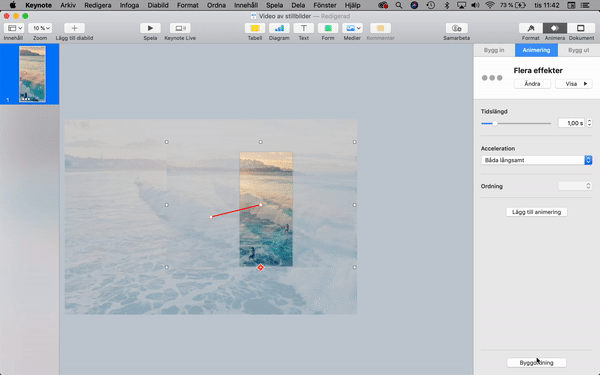
Task: Open the Innehåll view options button
Action: 15,28
